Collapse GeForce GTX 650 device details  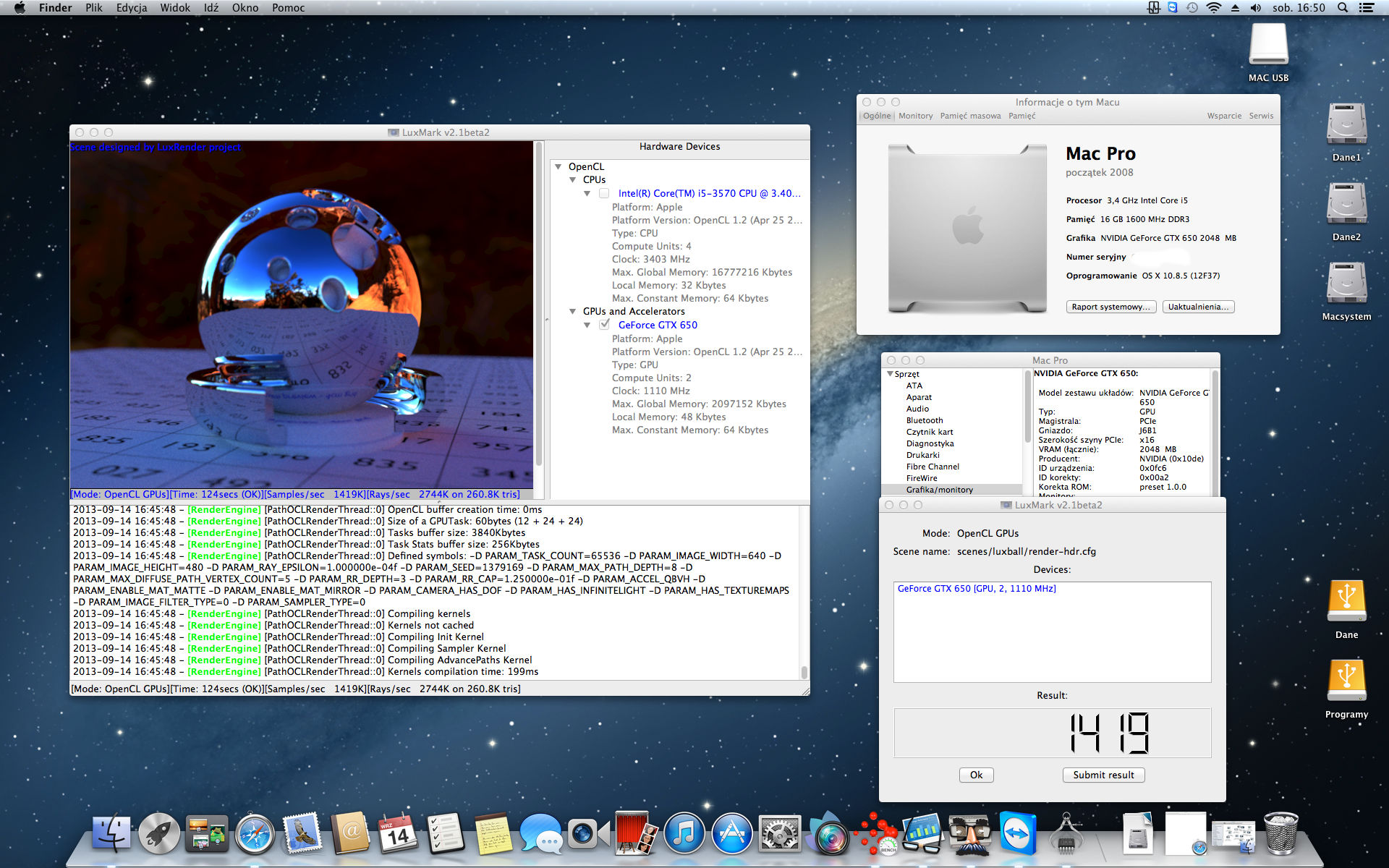point(587,325)
